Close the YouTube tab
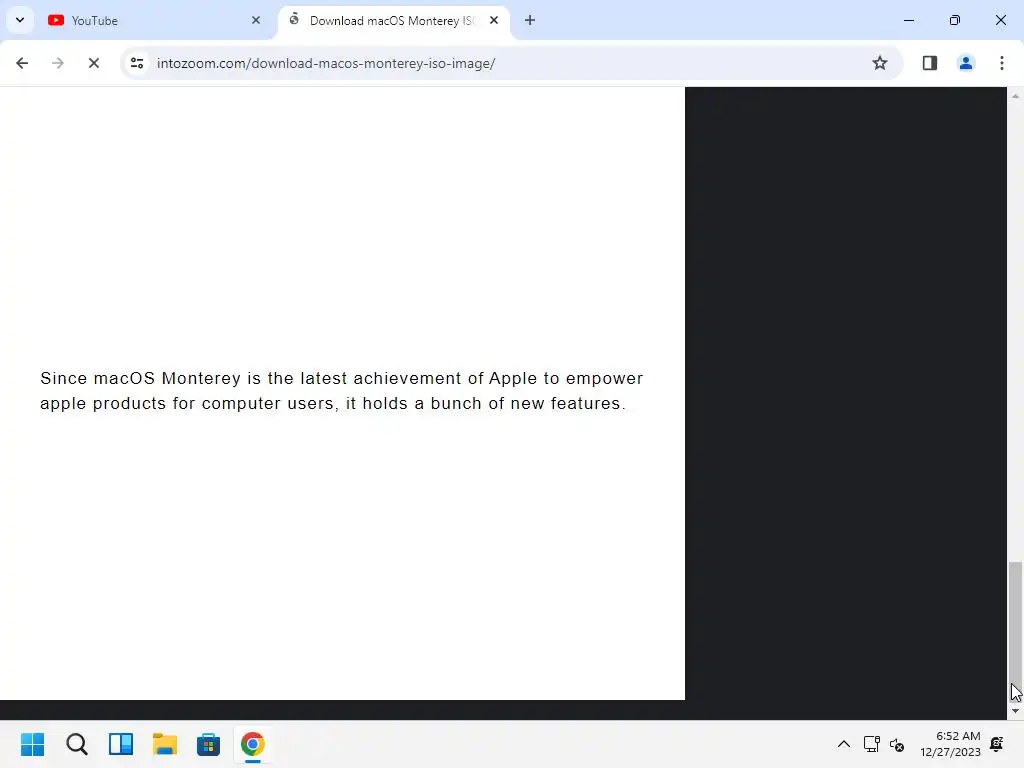 pyautogui.click(x=256, y=20)
